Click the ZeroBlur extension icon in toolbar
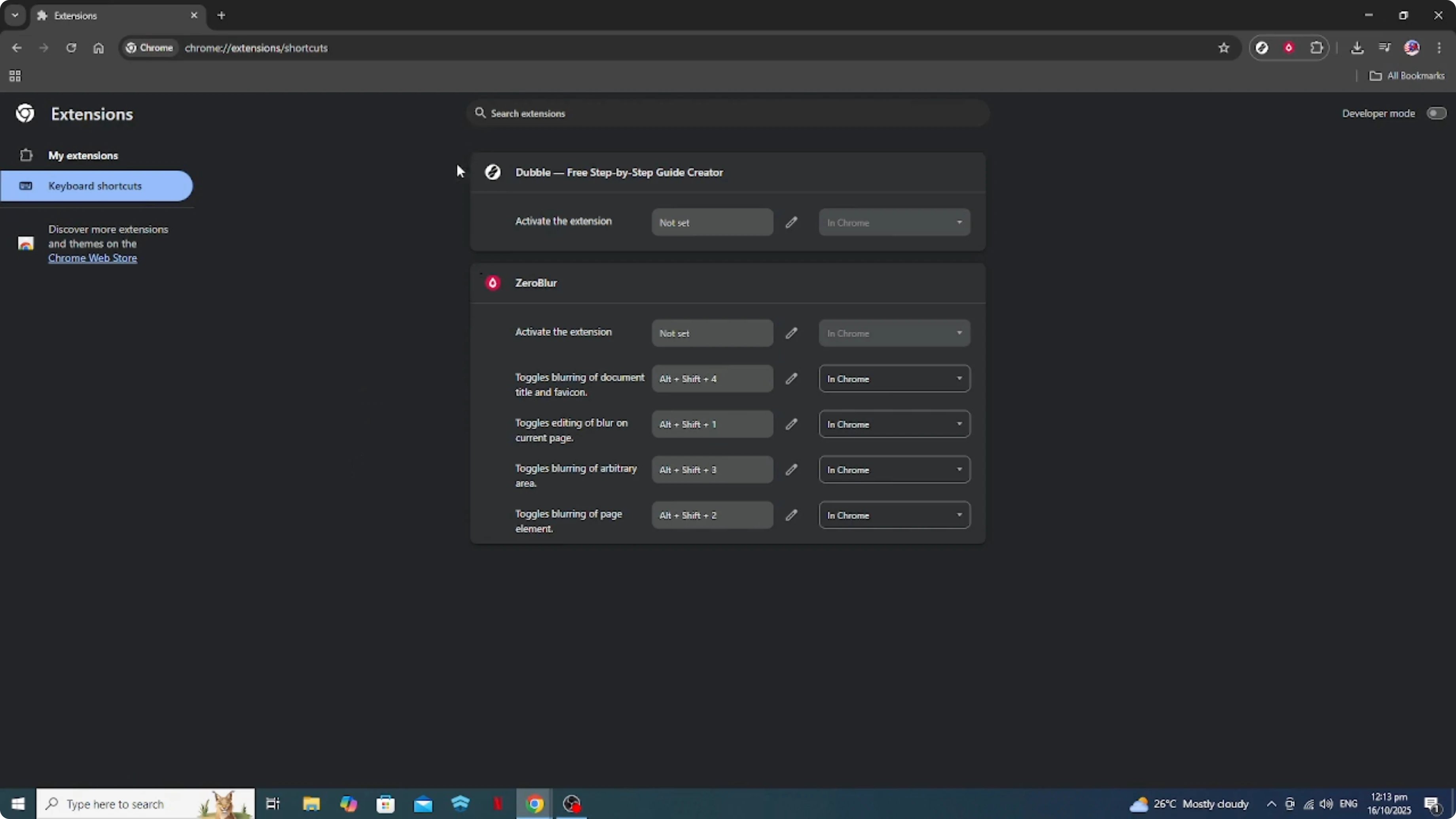Image resolution: width=1456 pixels, height=819 pixels. 1289,47
